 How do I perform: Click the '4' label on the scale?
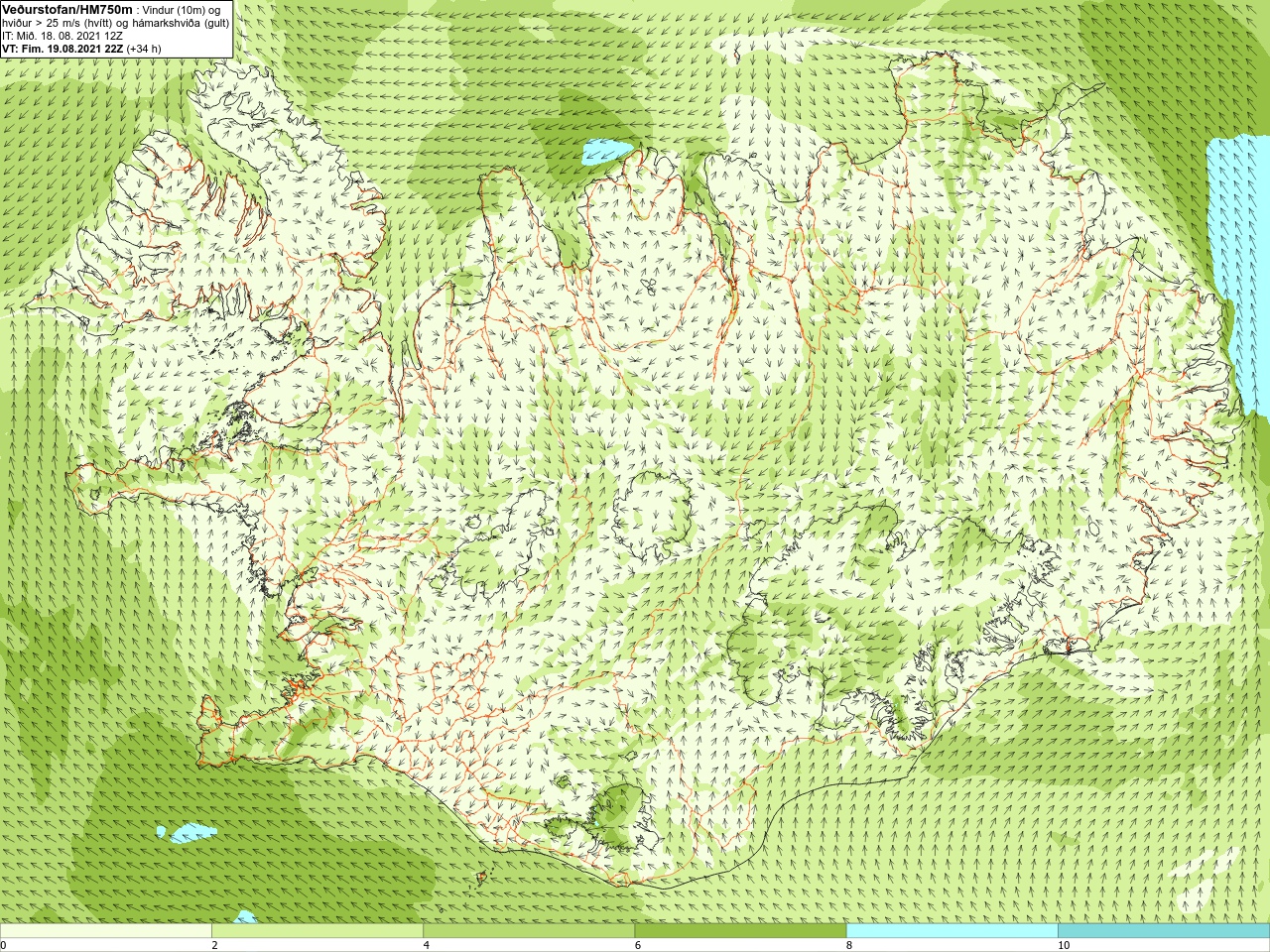[x=426, y=945]
